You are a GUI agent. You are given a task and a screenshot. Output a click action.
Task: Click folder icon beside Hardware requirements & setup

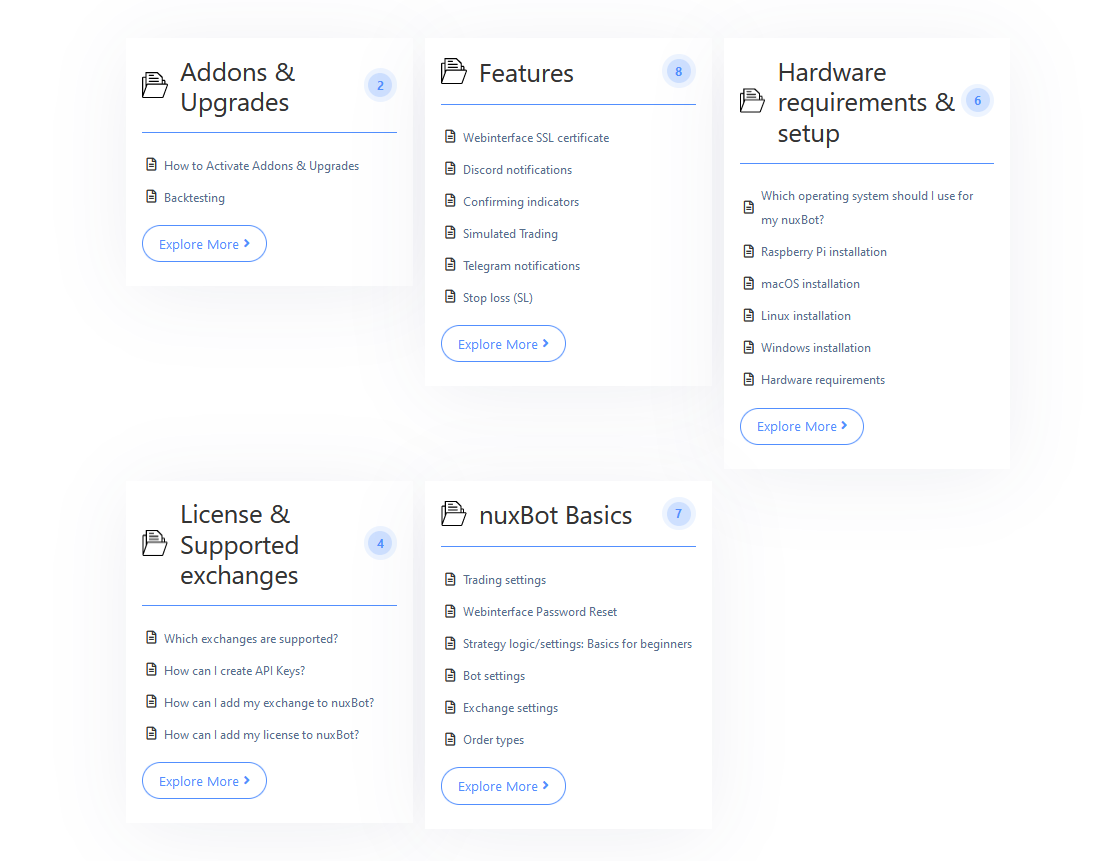click(752, 101)
